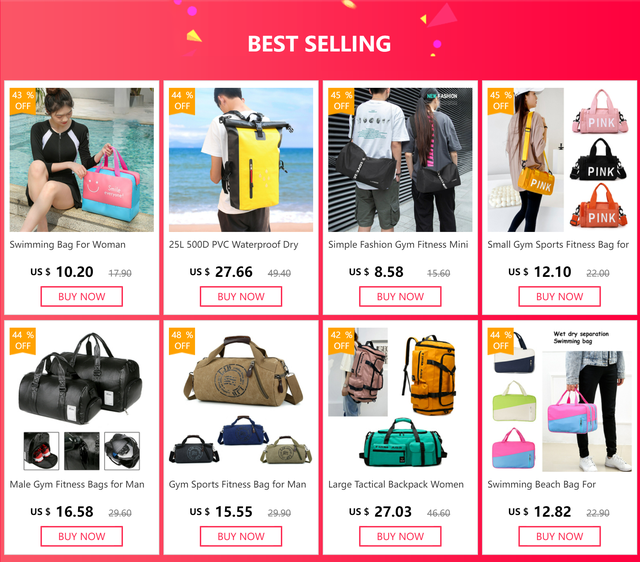Buy the US $15.55 Gym Sports Fitness Bag
Screen dimensions: 640x562
click(241, 536)
